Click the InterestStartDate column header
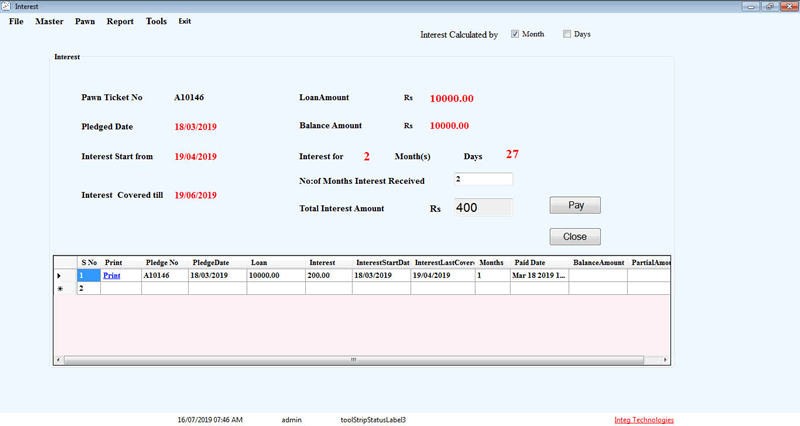 tap(383, 262)
